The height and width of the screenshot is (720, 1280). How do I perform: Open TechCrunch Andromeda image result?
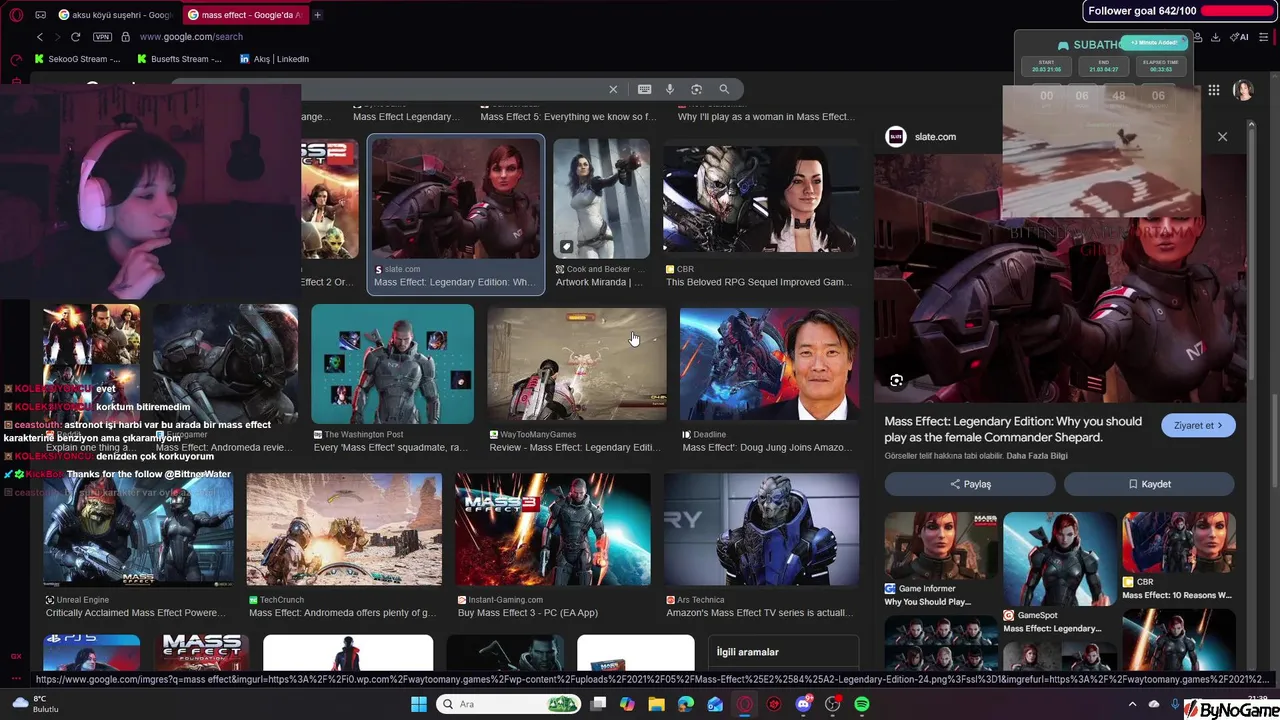[x=344, y=529]
